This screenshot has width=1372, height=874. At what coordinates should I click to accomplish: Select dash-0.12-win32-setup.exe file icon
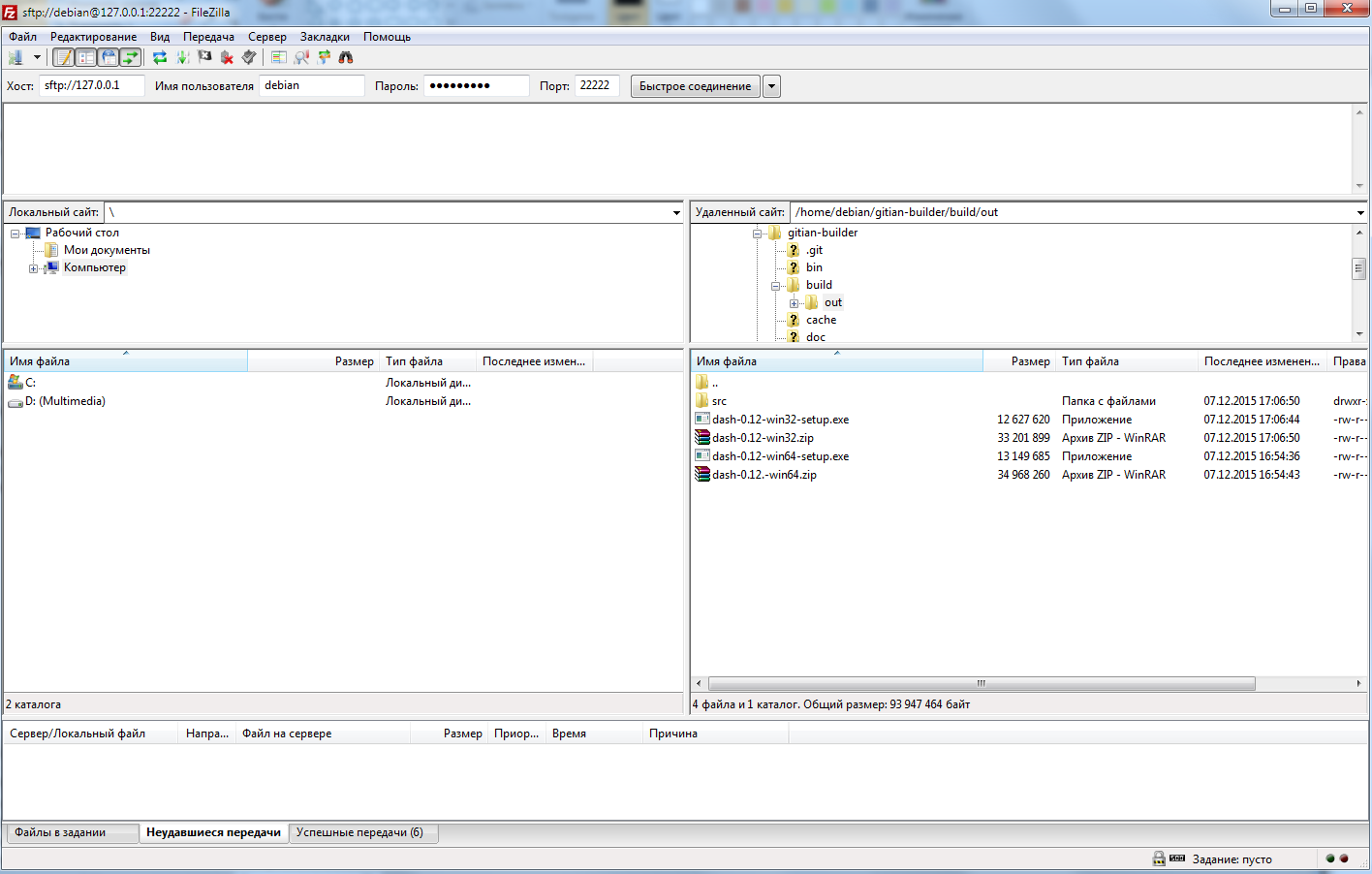pos(702,419)
